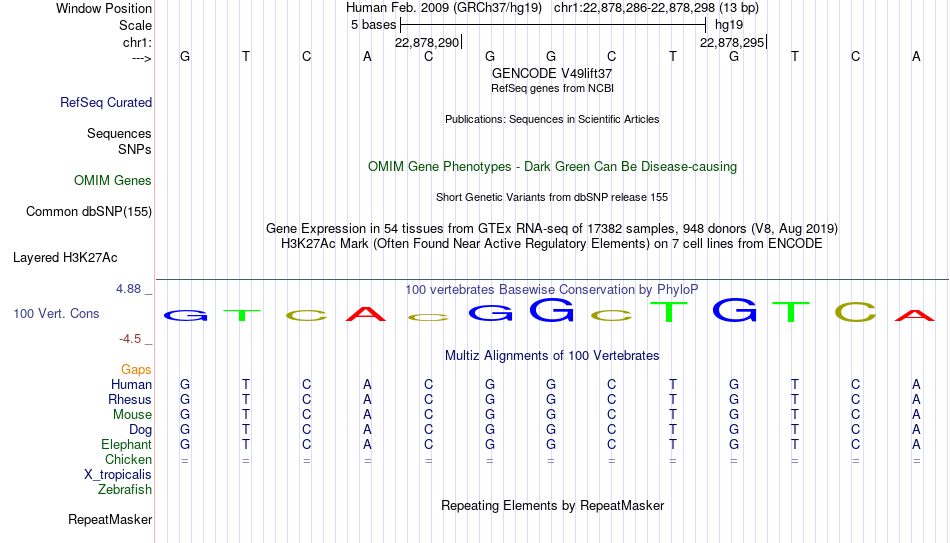Click the Mouse species row label
The image size is (950, 543).
tap(133, 415)
